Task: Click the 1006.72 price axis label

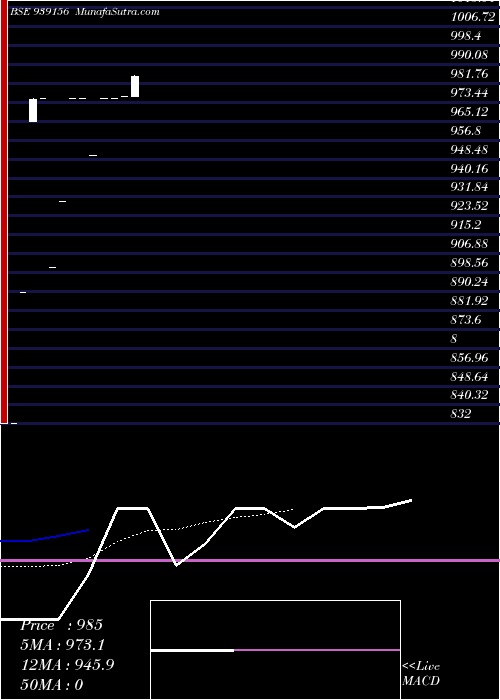Action: click(473, 17)
